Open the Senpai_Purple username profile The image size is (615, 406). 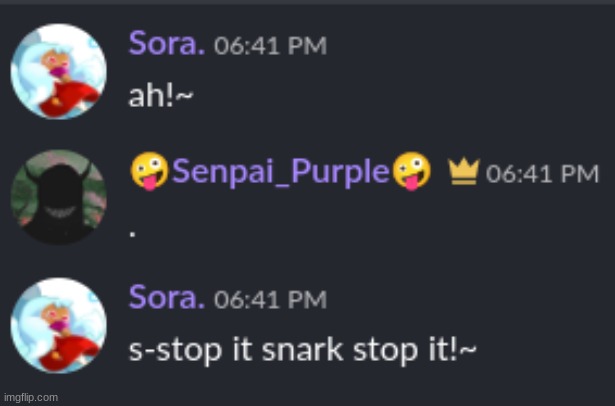pos(280,172)
